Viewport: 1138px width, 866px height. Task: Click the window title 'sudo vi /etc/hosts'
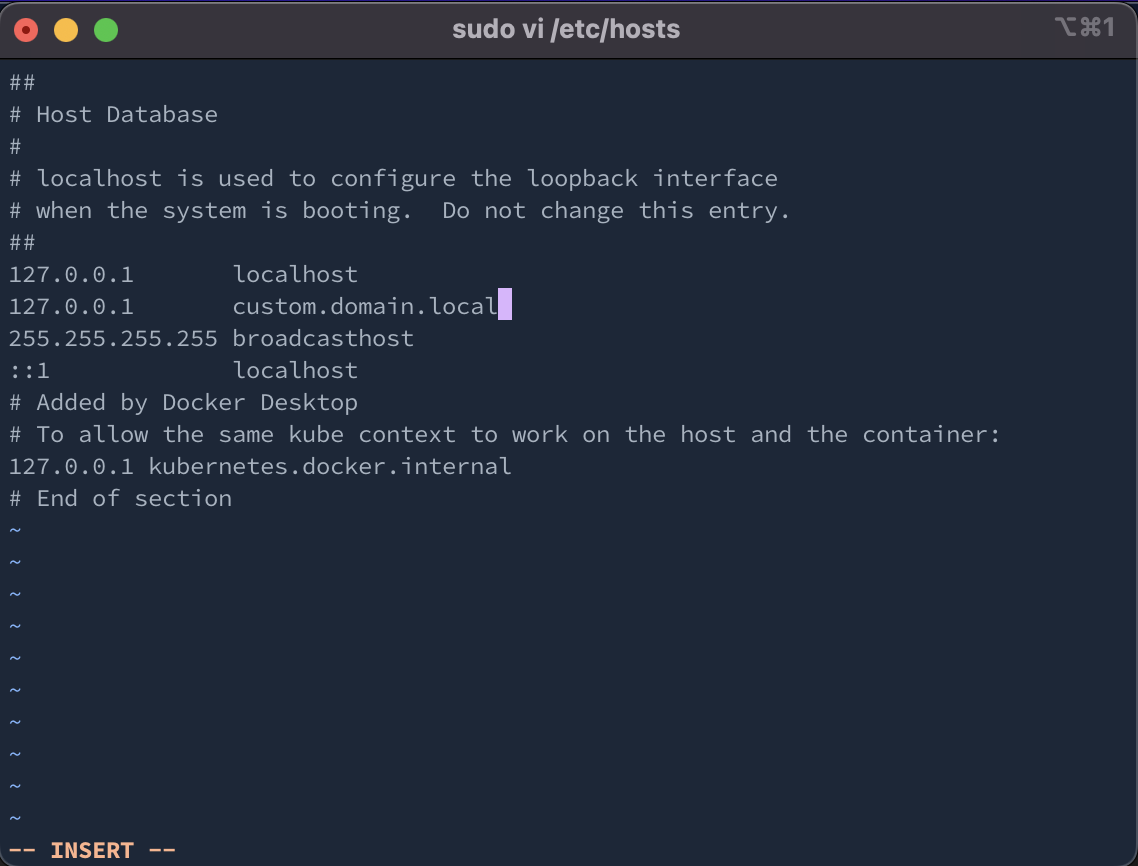point(566,29)
